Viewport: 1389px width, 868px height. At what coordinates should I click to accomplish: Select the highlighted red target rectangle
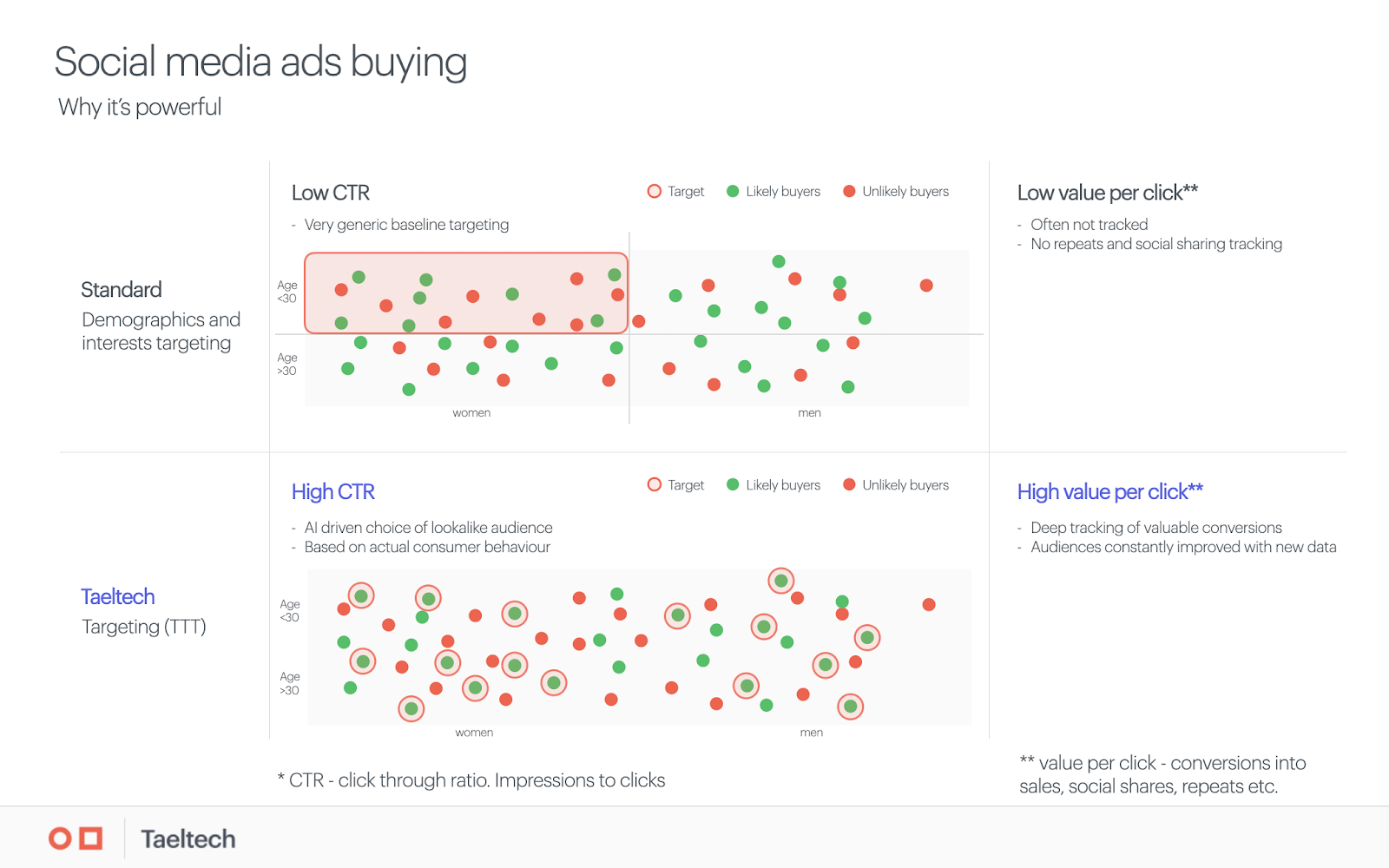[x=466, y=293]
